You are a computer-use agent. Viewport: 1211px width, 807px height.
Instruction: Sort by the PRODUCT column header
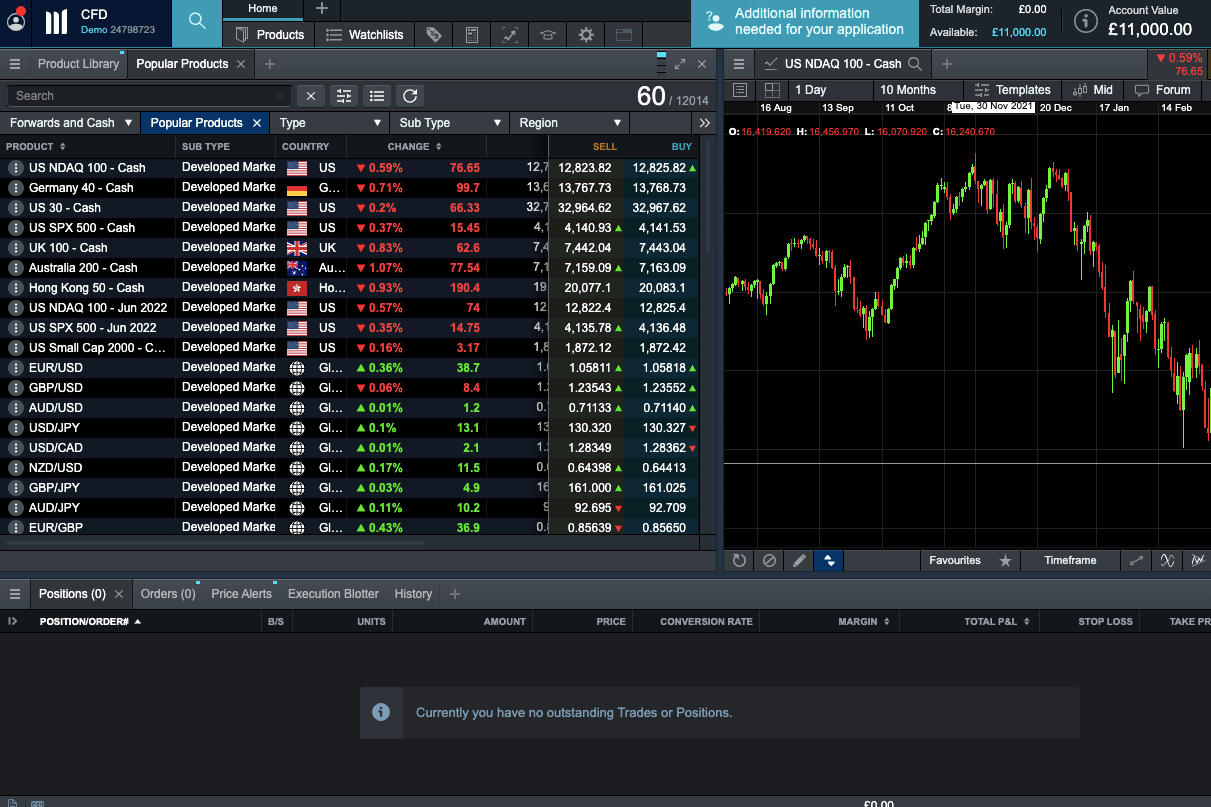coord(36,146)
